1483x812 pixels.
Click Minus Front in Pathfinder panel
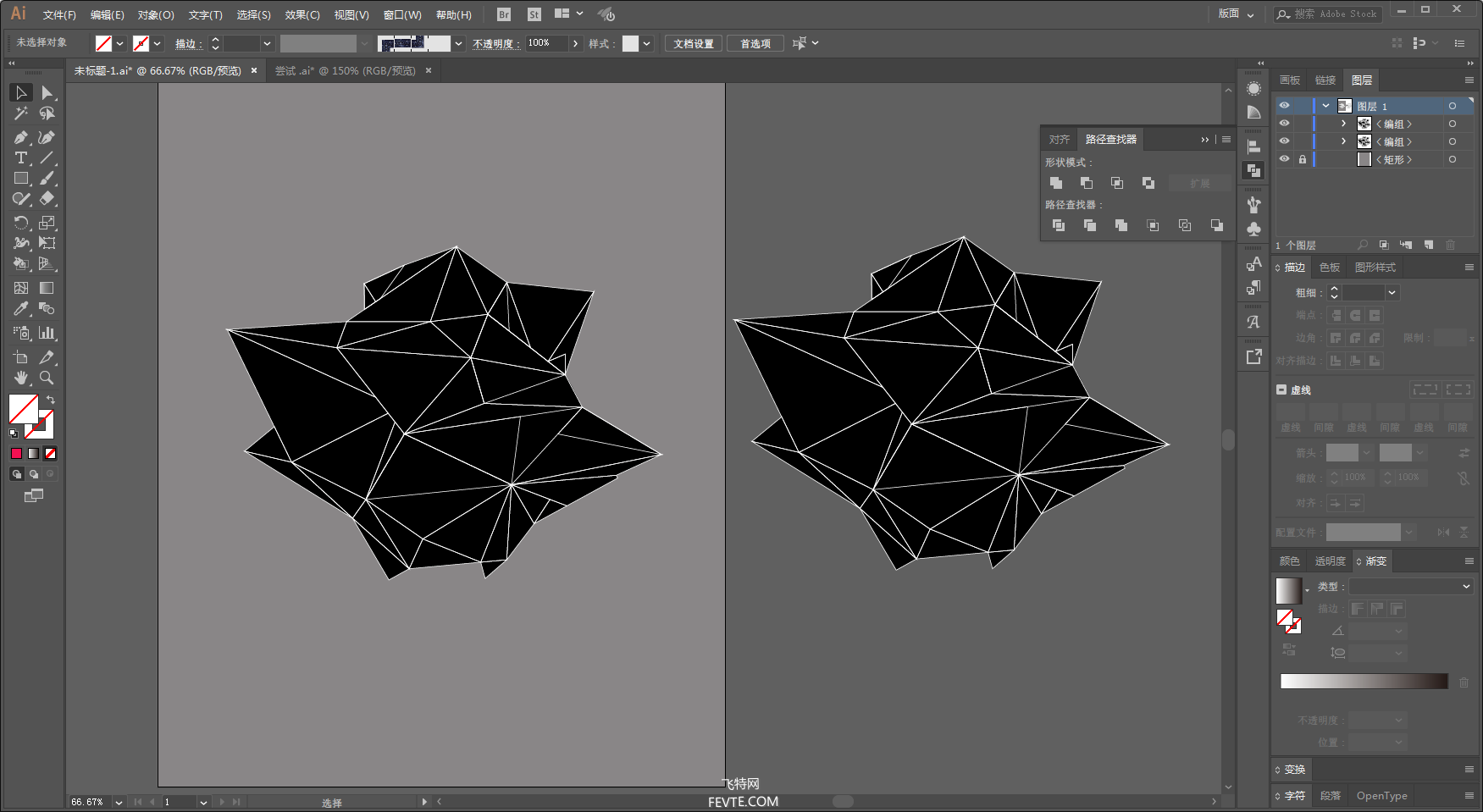1087,183
